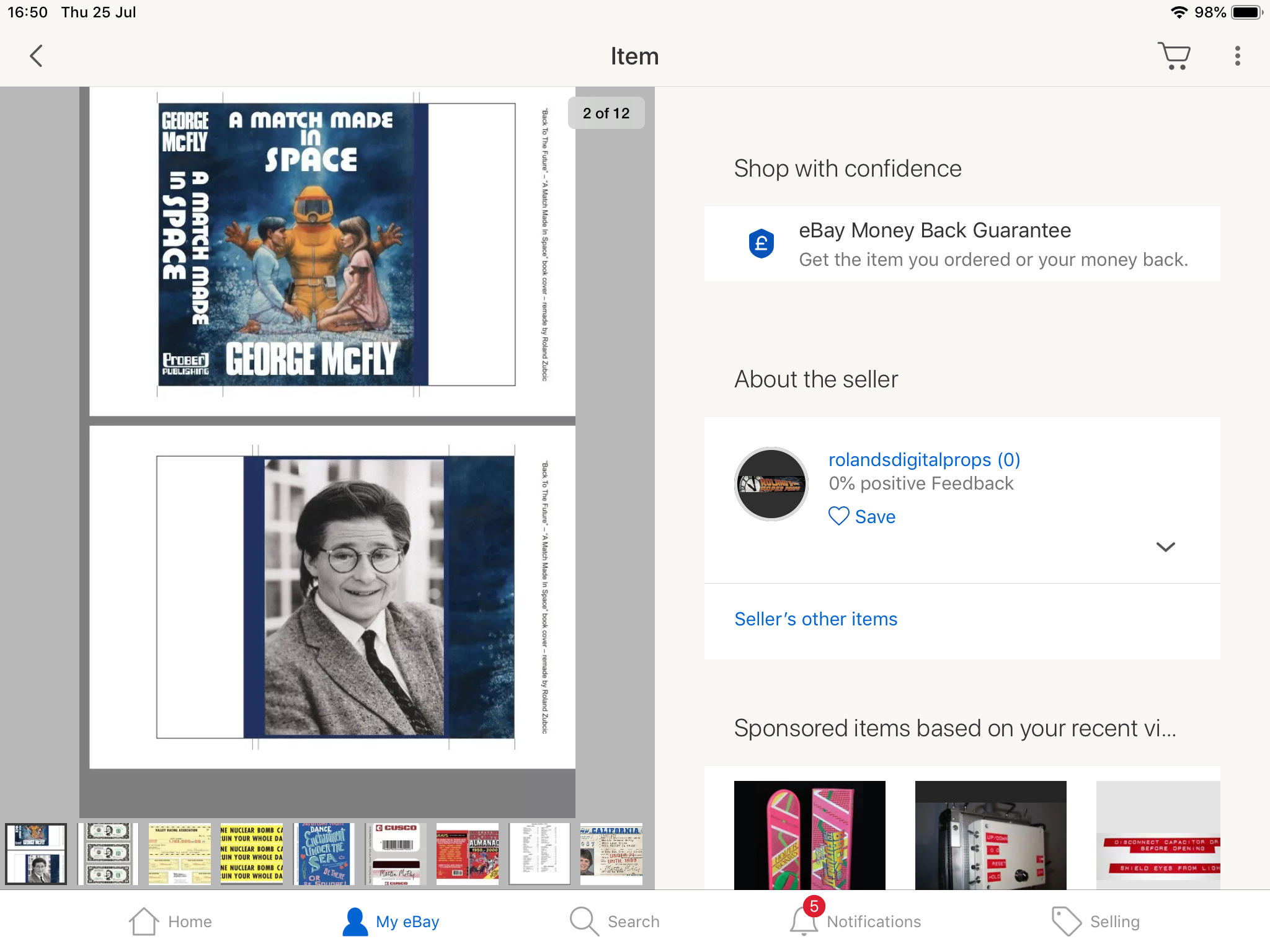Open the sponsored Disconnect Capacitor label item
This screenshot has width=1270, height=952.
[1158, 835]
